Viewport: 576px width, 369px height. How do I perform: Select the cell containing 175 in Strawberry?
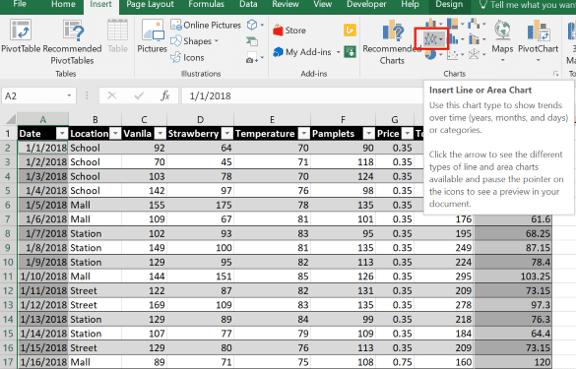click(200, 205)
